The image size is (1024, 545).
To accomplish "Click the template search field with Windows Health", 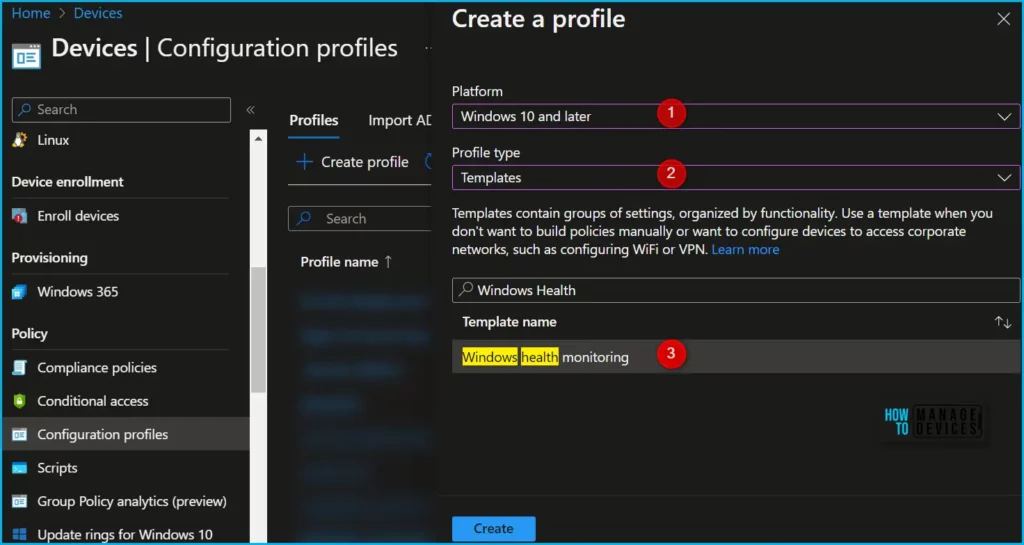I will click(x=736, y=290).
